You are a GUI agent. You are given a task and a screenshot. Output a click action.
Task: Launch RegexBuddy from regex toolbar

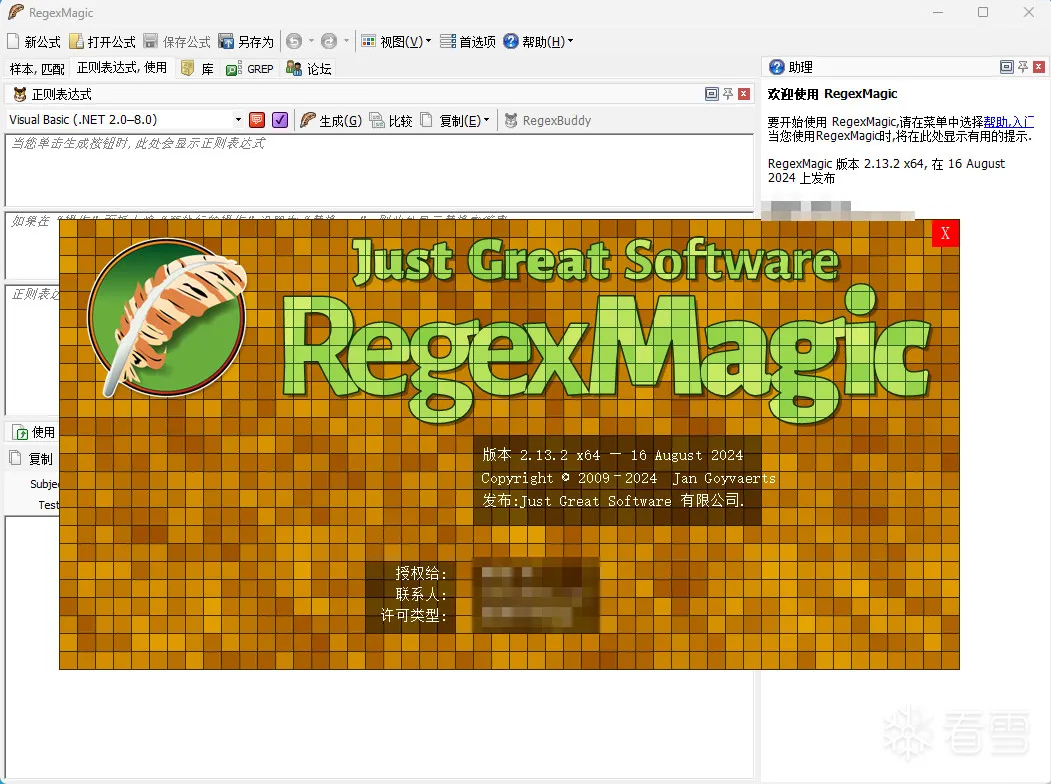(547, 120)
